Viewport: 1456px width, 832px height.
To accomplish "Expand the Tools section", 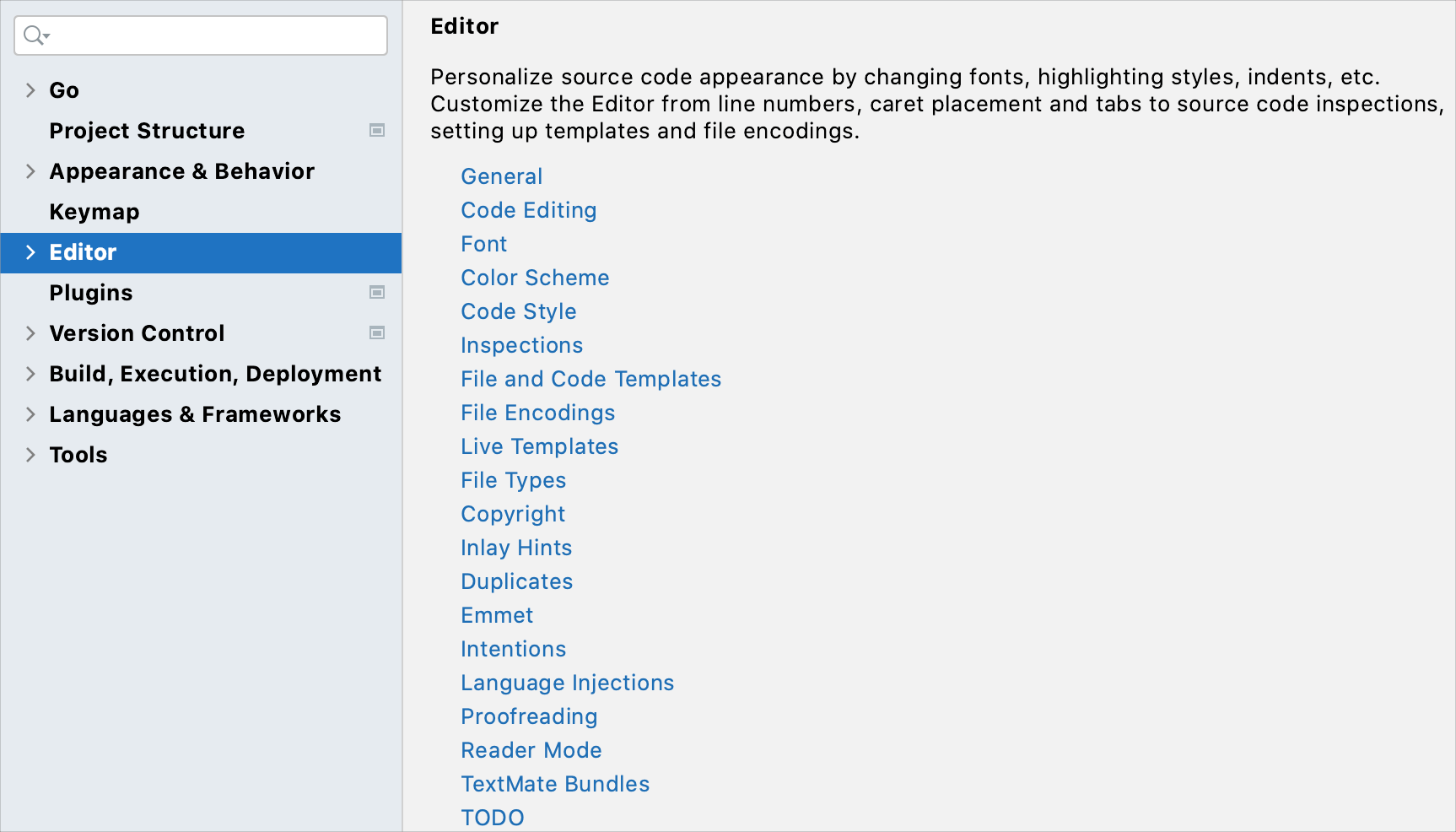I will 30,455.
